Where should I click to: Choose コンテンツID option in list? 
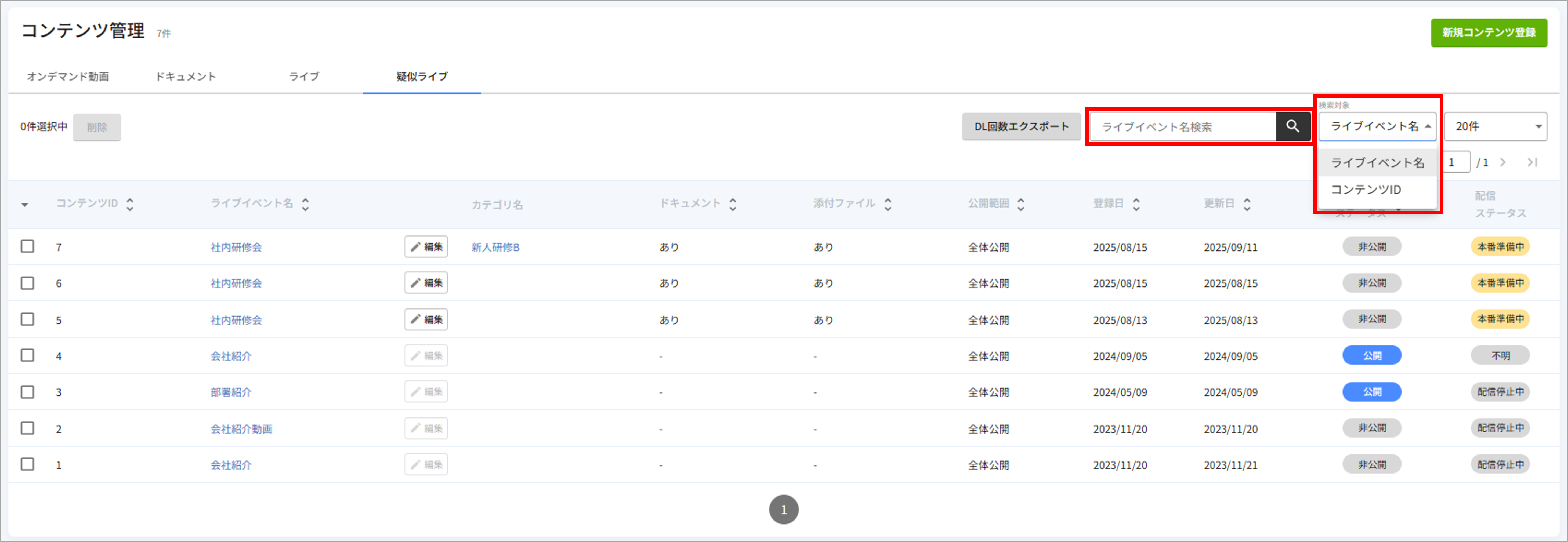tap(1378, 190)
